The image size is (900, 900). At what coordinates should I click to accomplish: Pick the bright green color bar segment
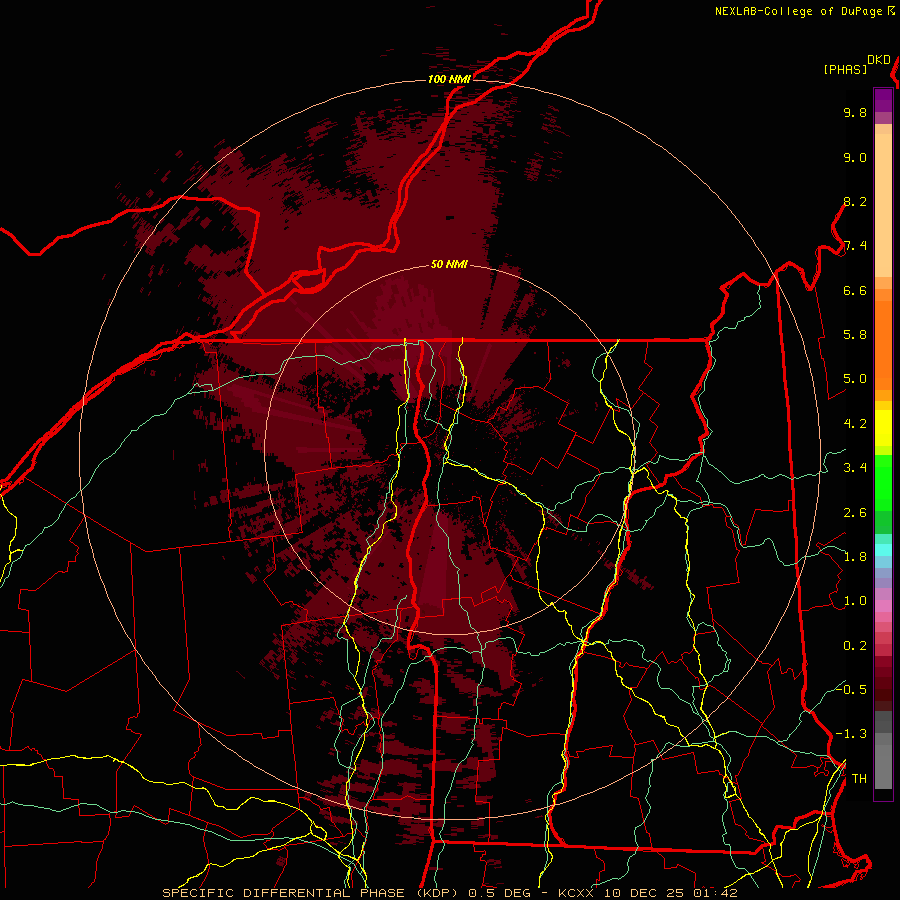coord(883,482)
